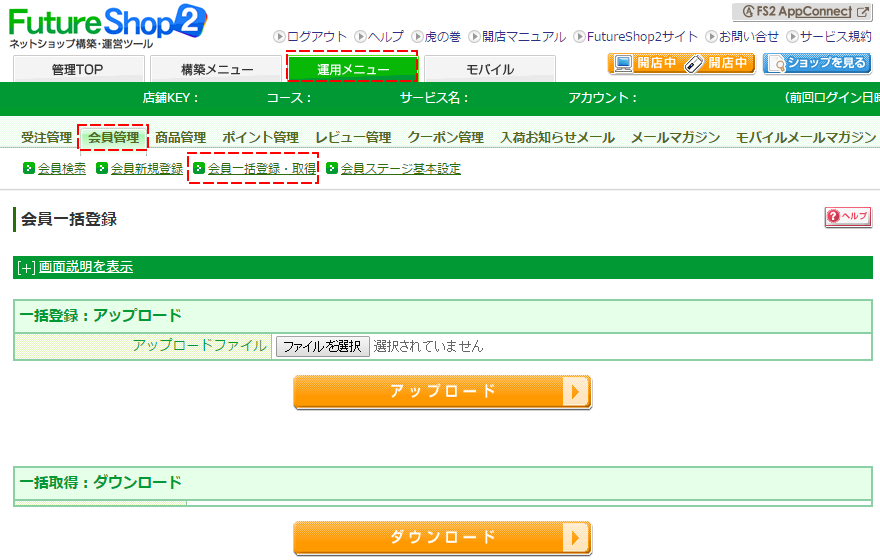
Task: Click green arrow icon beside 会員ステージ基本設定
Action: click(332, 168)
